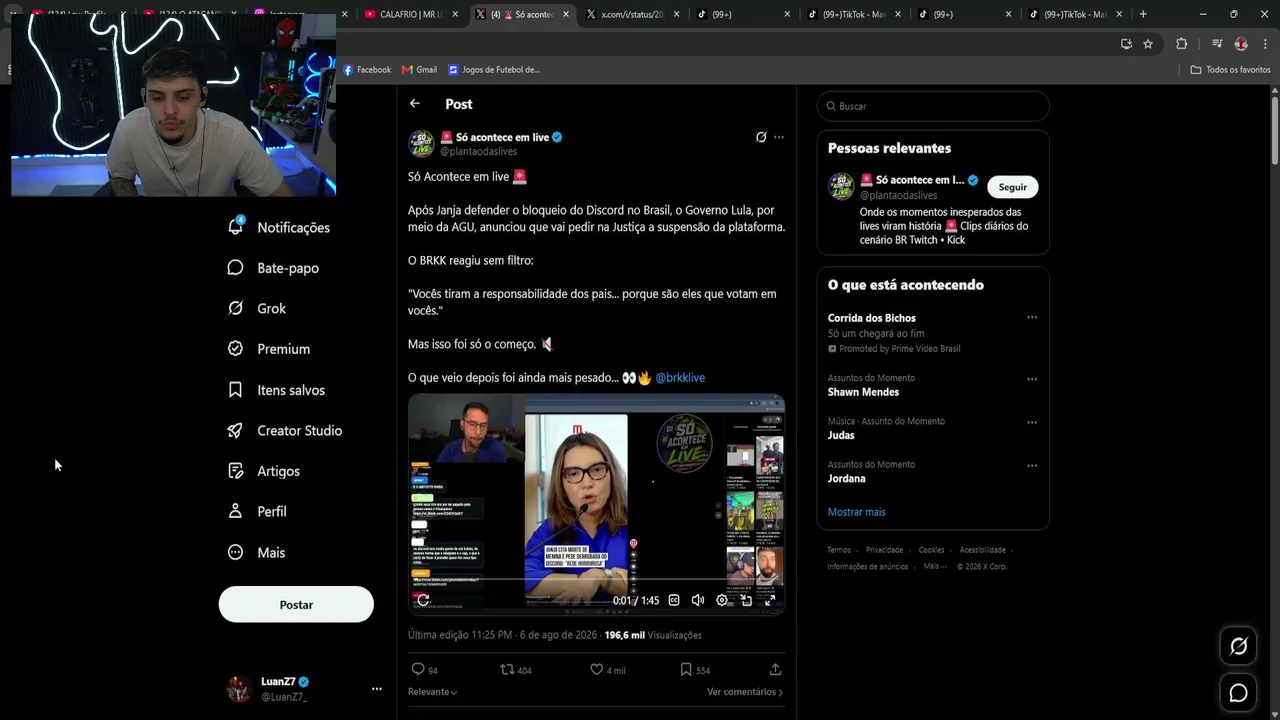Click the install/cast icon in the address bar
The height and width of the screenshot is (720, 1280).
point(1126,44)
